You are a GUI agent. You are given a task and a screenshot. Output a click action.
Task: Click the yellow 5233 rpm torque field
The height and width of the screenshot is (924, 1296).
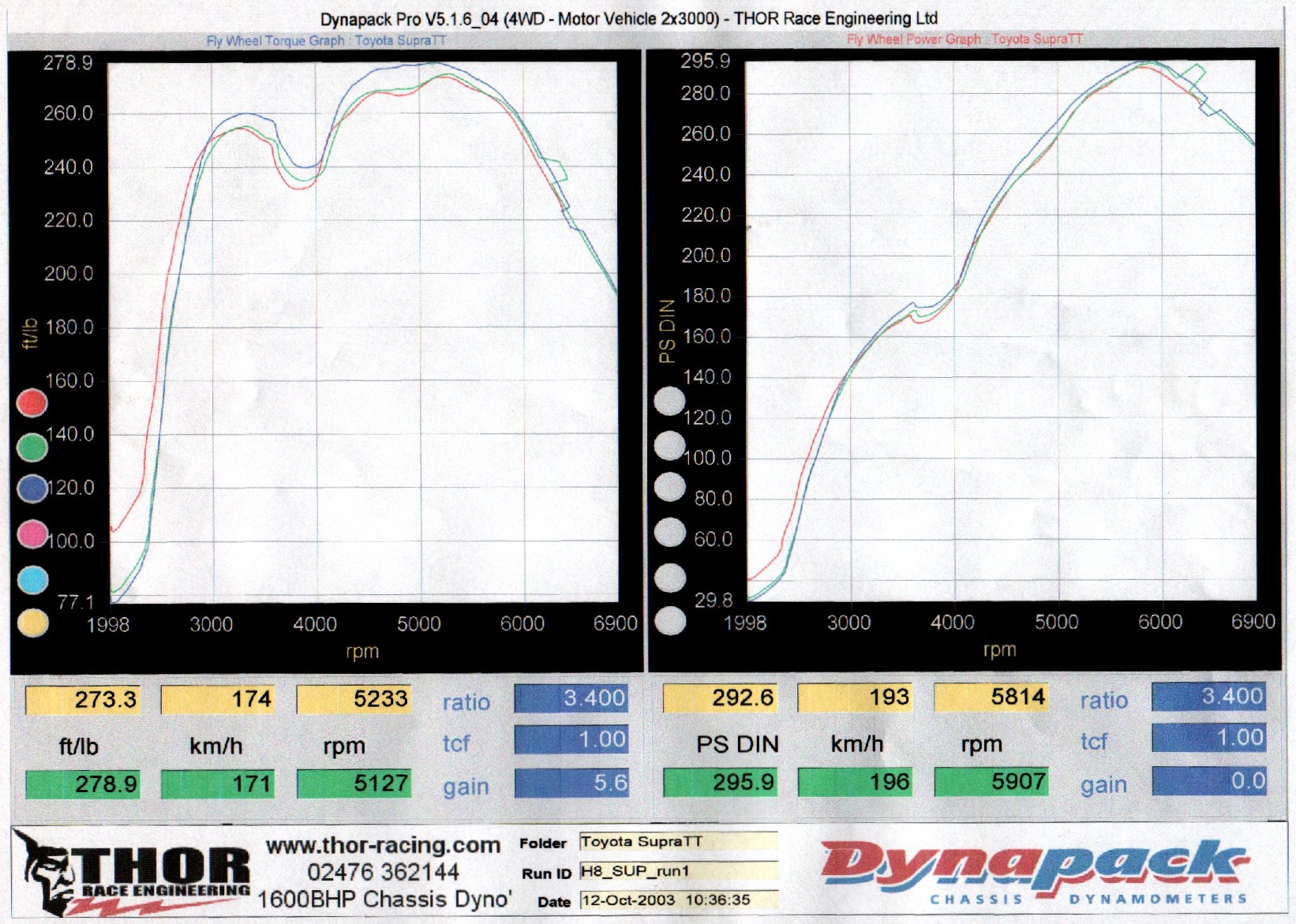[354, 699]
